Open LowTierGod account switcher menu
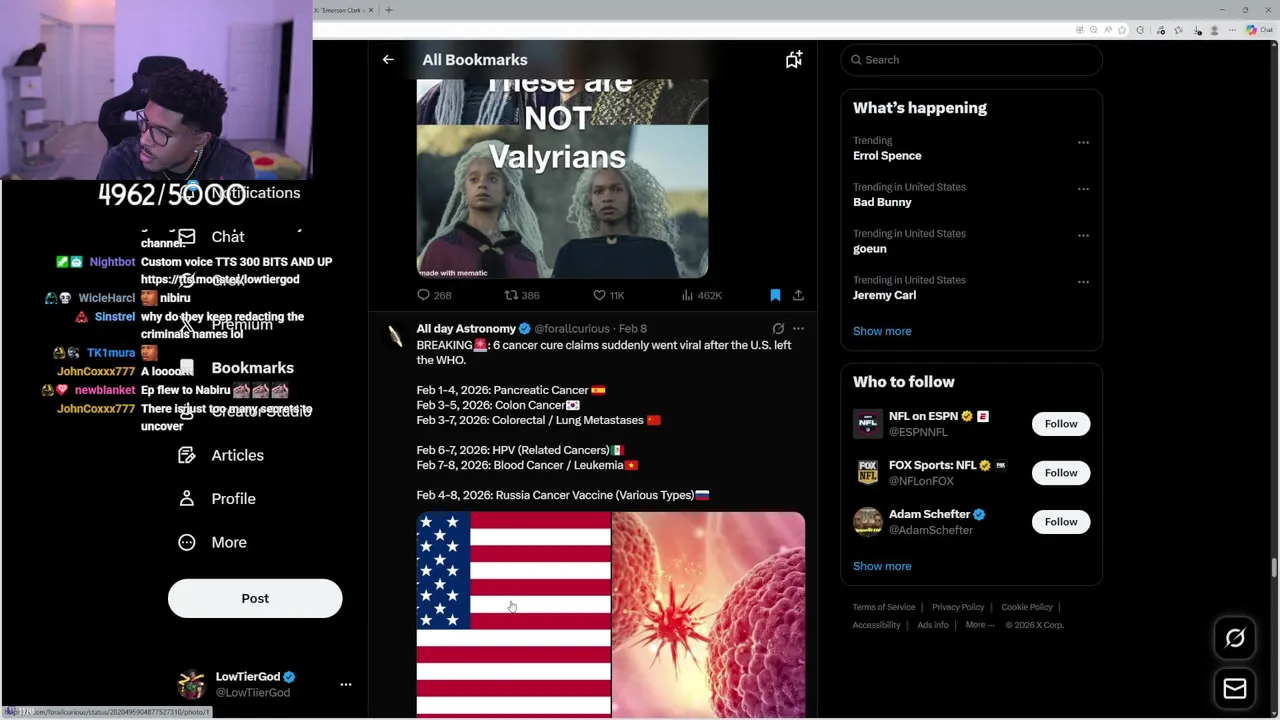Viewport: 1280px width, 720px height. click(x=346, y=684)
